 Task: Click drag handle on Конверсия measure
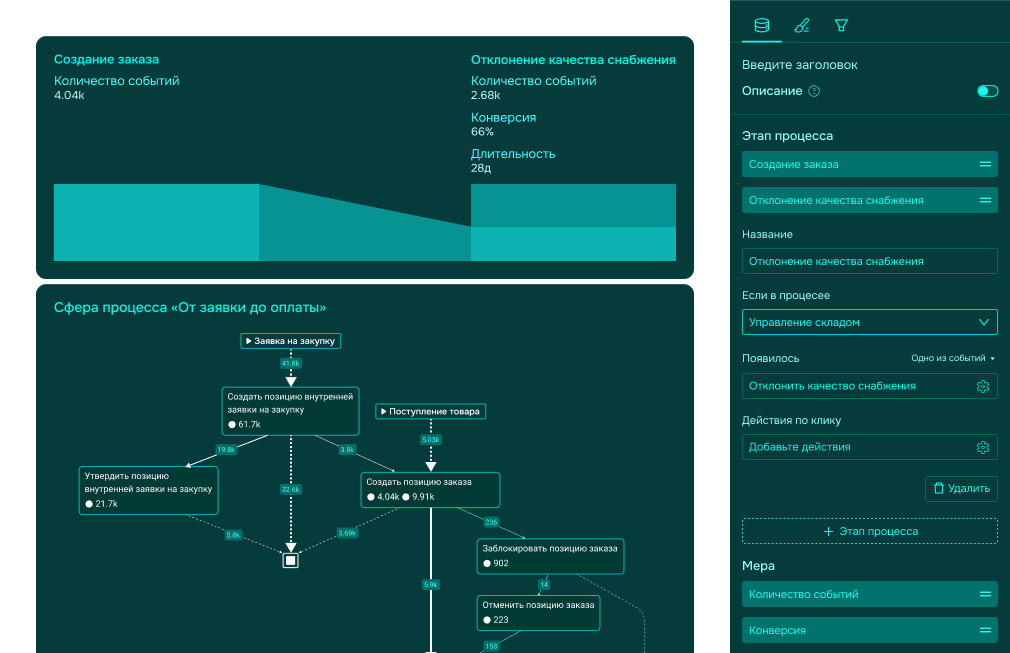coord(985,630)
